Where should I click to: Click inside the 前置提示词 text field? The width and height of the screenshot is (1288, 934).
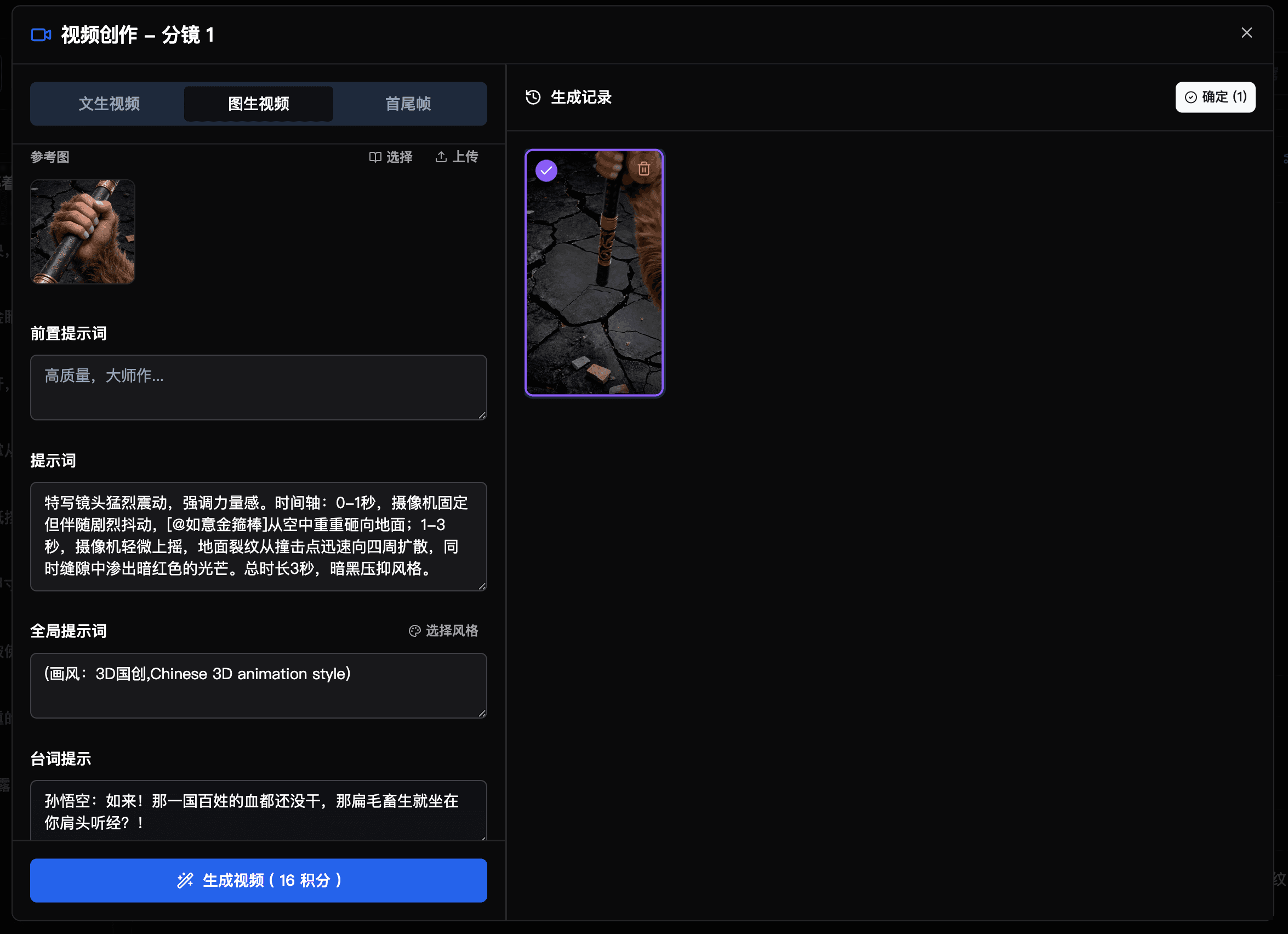(258, 388)
